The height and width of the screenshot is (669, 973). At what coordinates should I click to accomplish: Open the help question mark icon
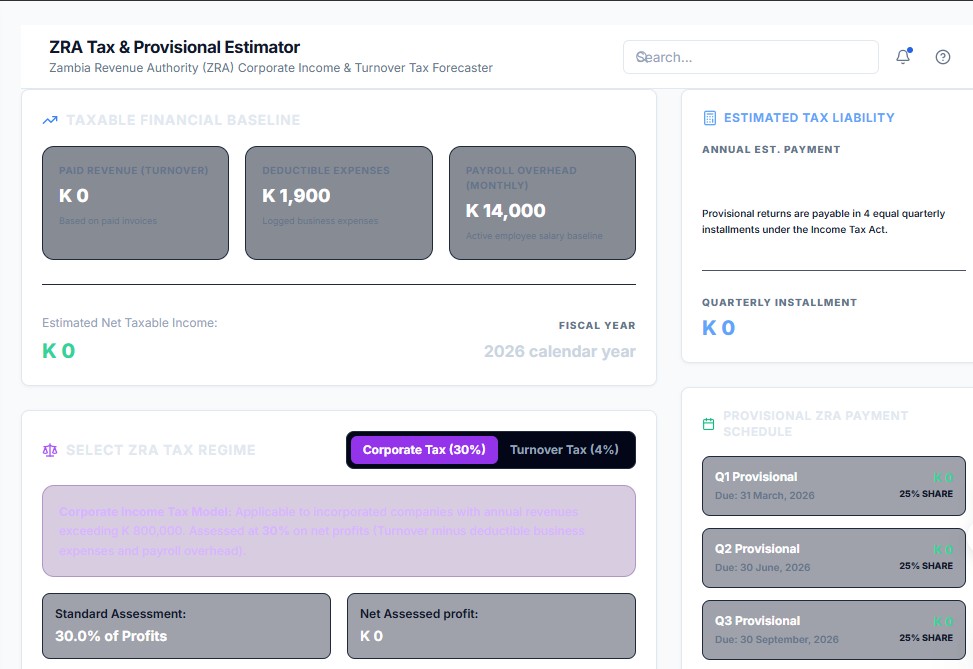point(943,57)
